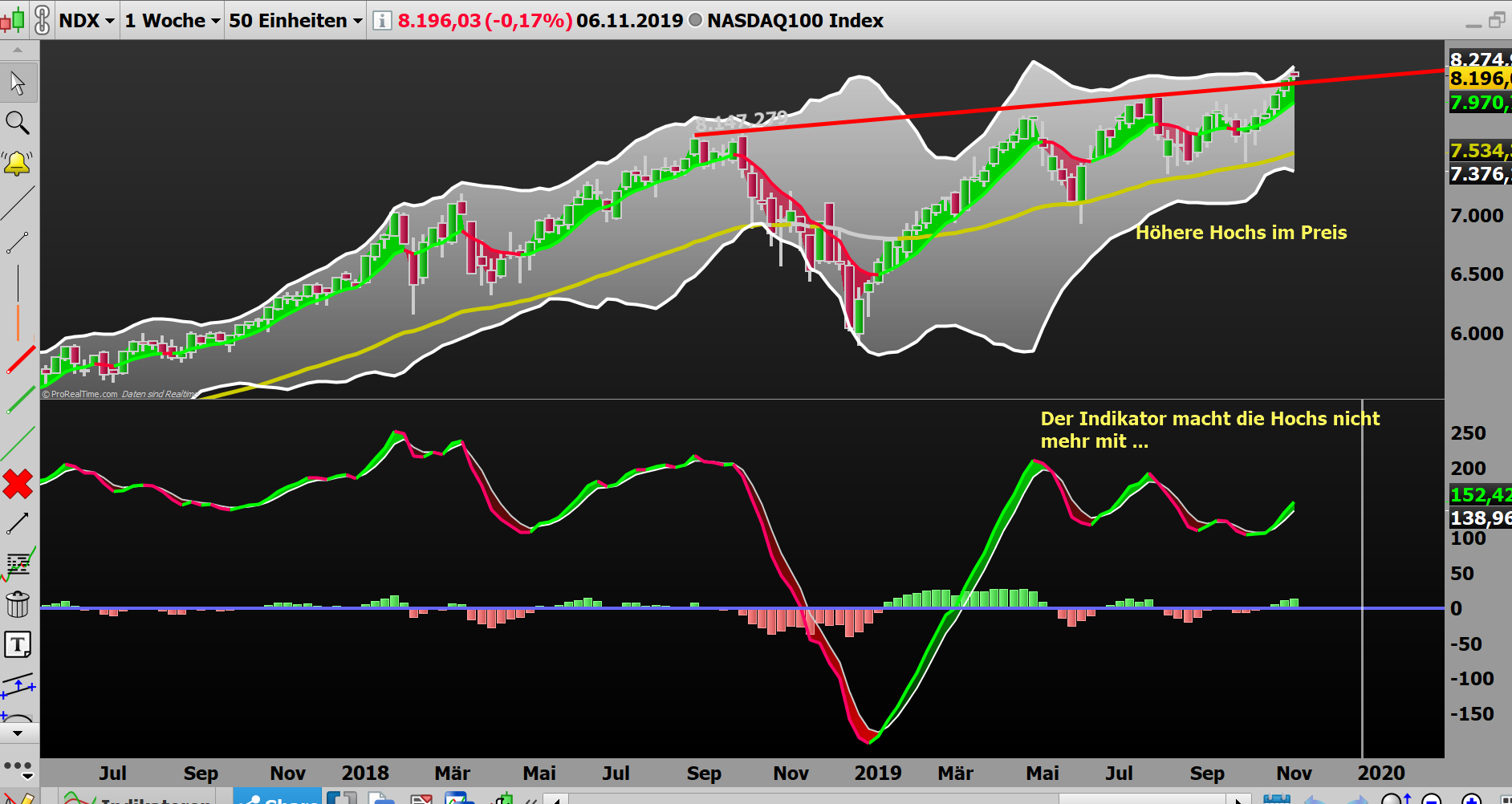
Task: Click the trash bin icon
Action: point(18,604)
